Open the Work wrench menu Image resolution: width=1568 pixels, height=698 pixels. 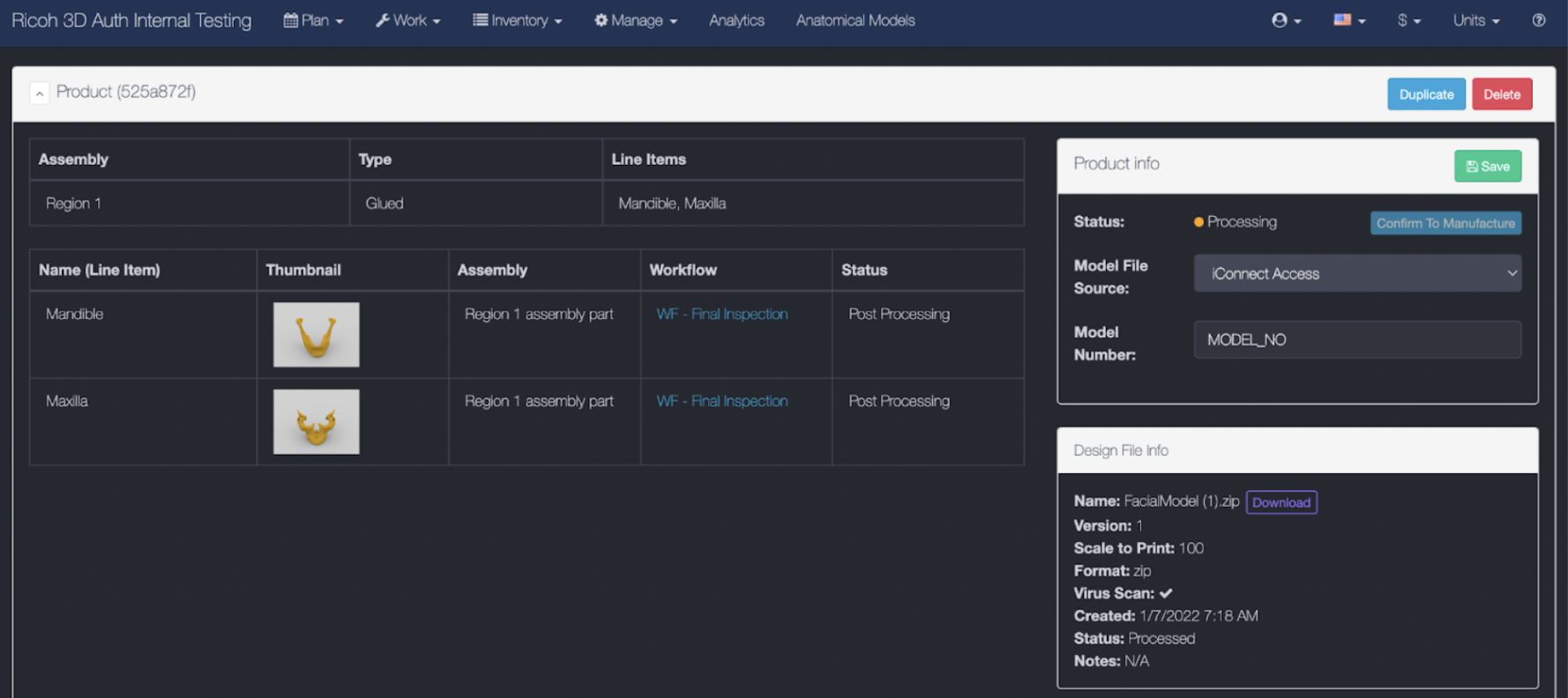[407, 20]
